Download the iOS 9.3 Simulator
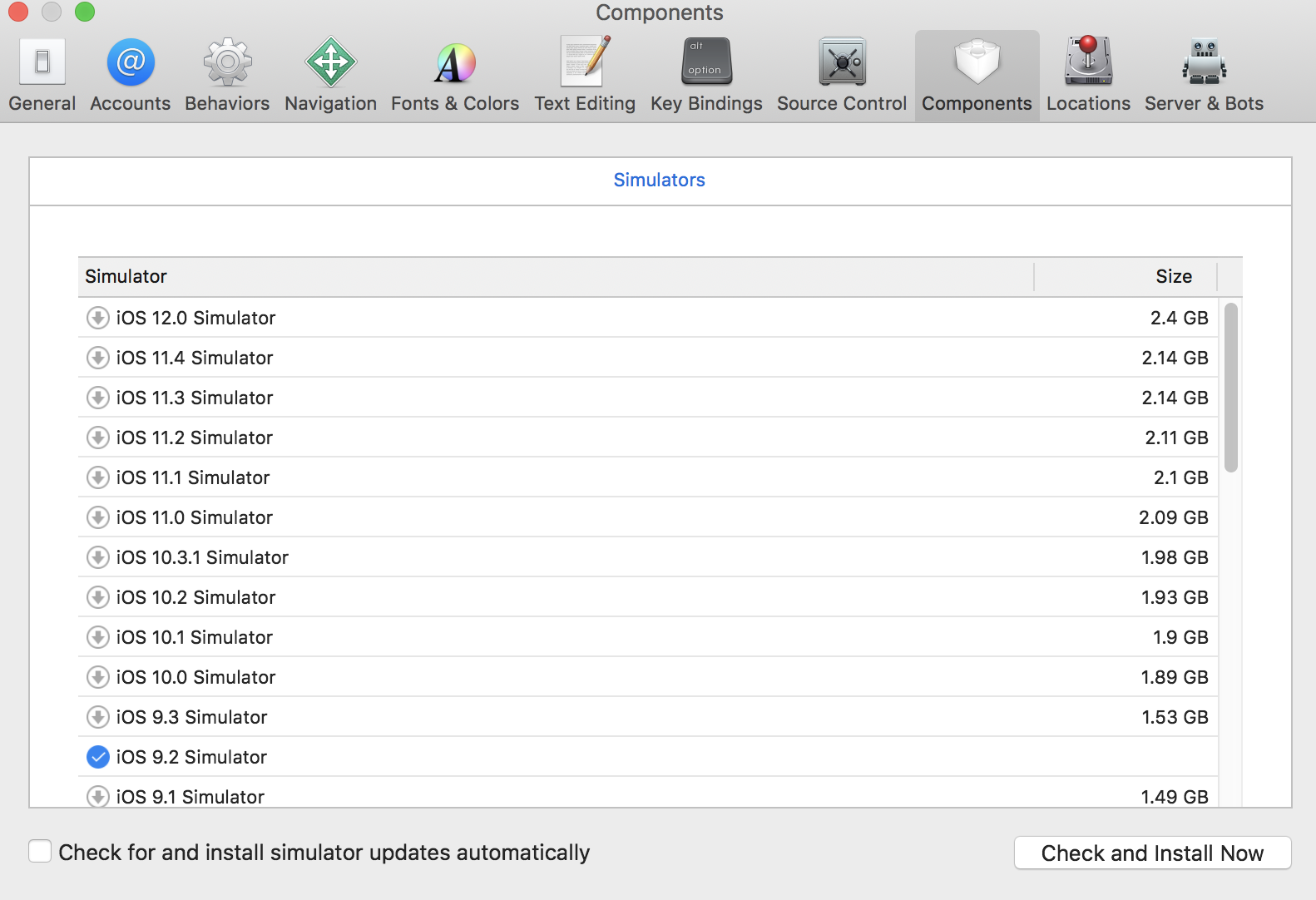This screenshot has width=1316, height=900. tap(98, 717)
